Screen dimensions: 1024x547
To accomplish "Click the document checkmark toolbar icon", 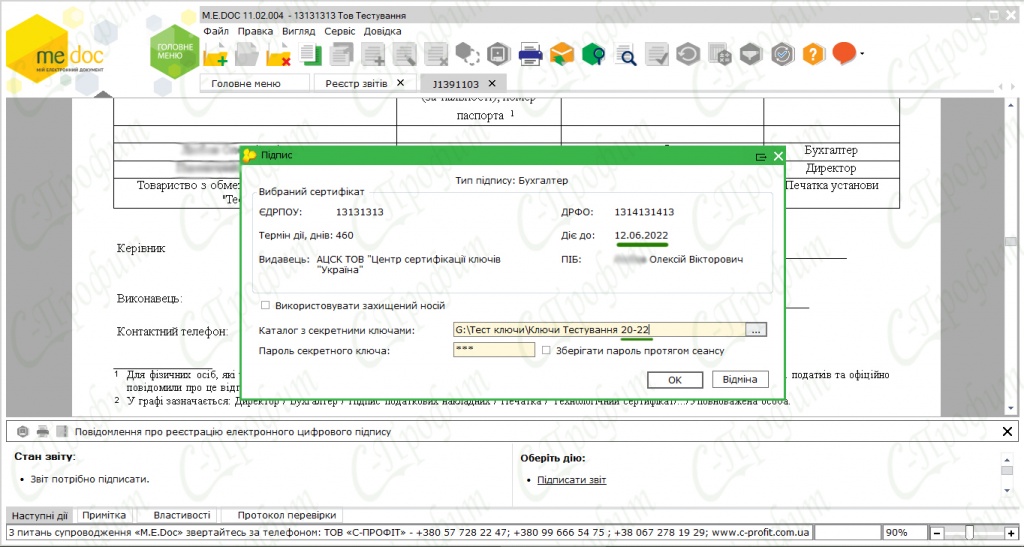I will click(656, 55).
